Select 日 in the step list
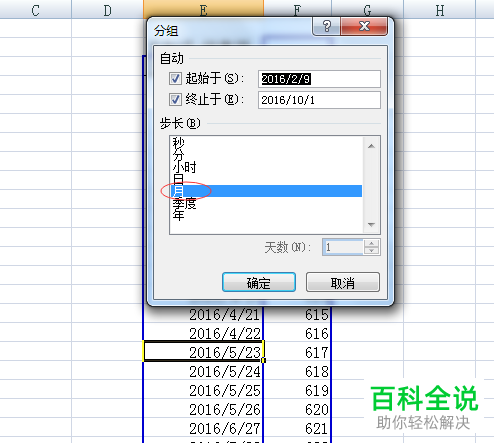Image resolution: width=494 pixels, height=443 pixels. coord(266,179)
